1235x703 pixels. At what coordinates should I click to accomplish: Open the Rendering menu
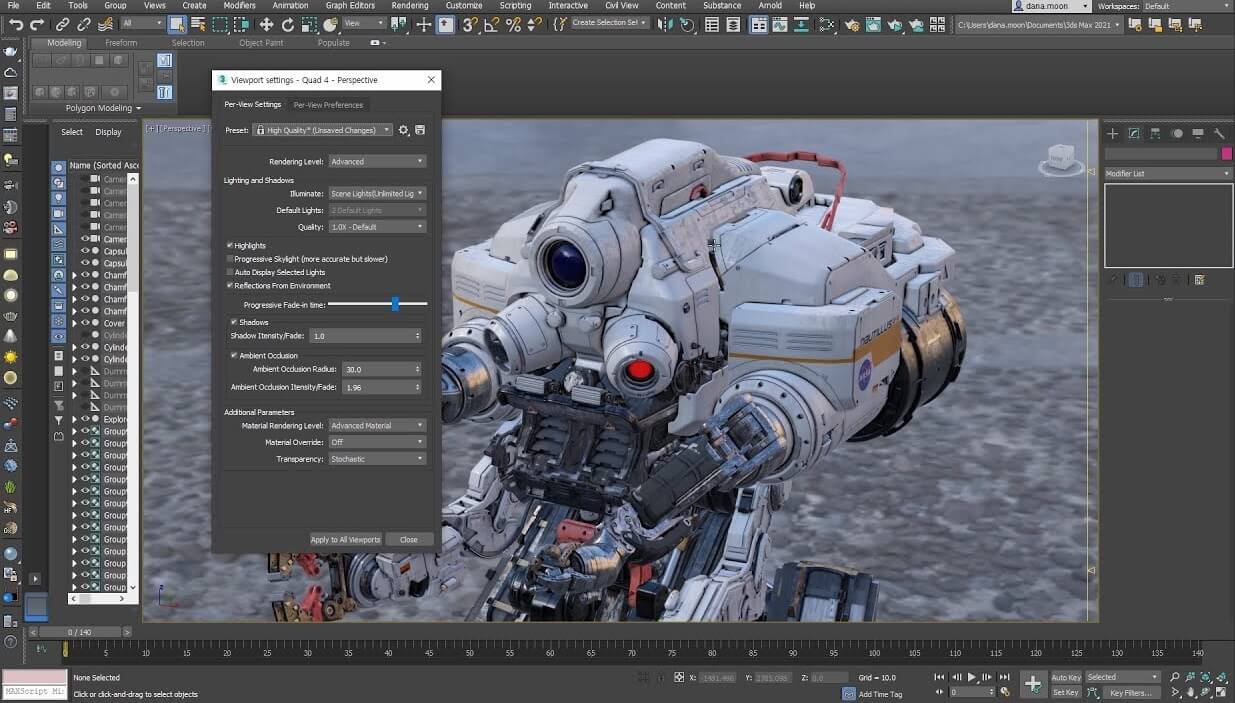coord(410,6)
